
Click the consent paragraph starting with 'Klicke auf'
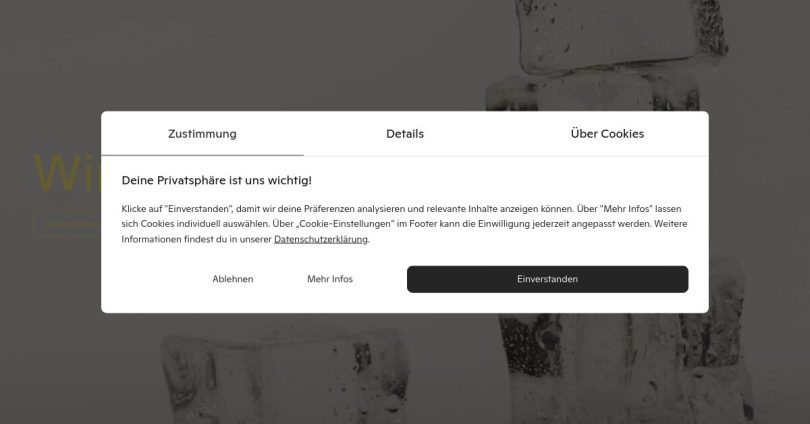tap(404, 224)
